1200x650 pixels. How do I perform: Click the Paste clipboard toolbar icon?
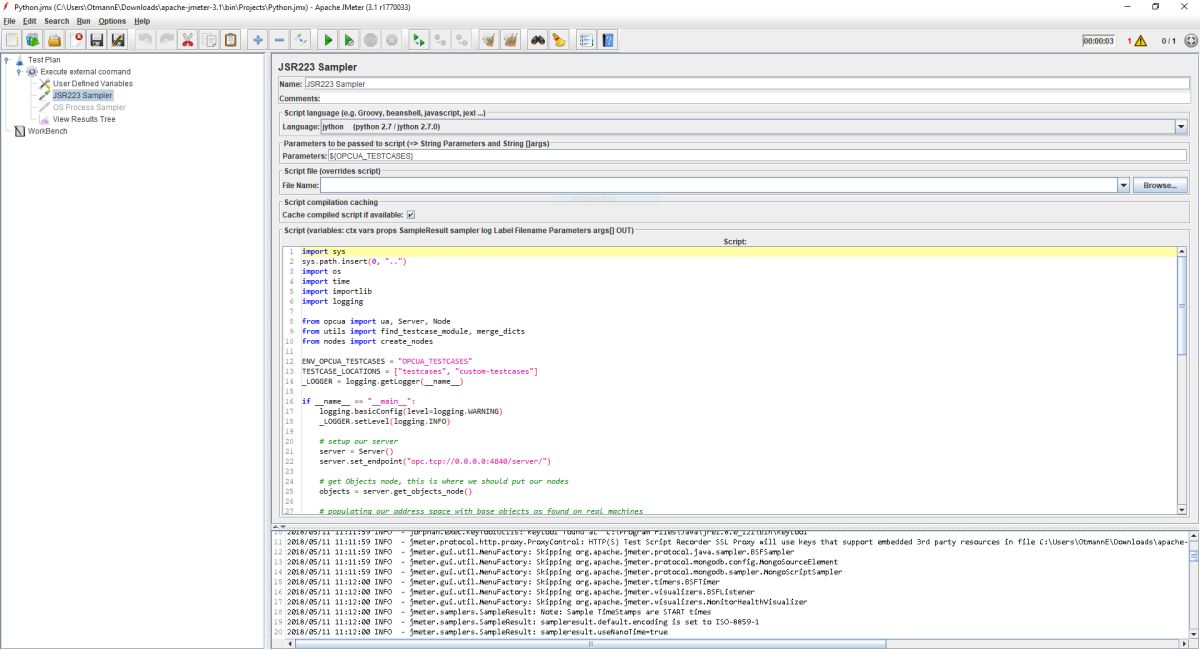(x=231, y=40)
